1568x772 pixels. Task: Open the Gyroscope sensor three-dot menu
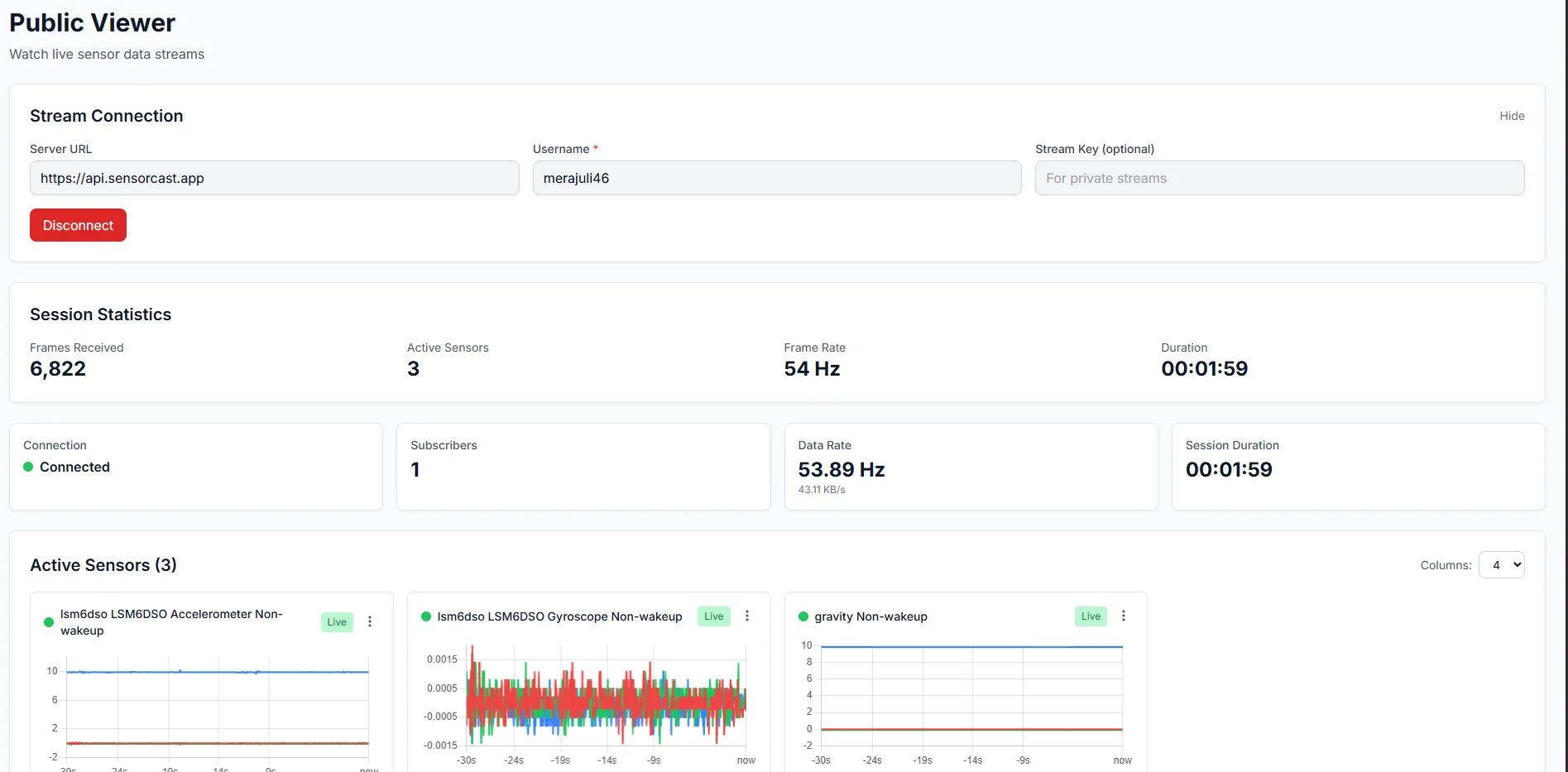(747, 616)
